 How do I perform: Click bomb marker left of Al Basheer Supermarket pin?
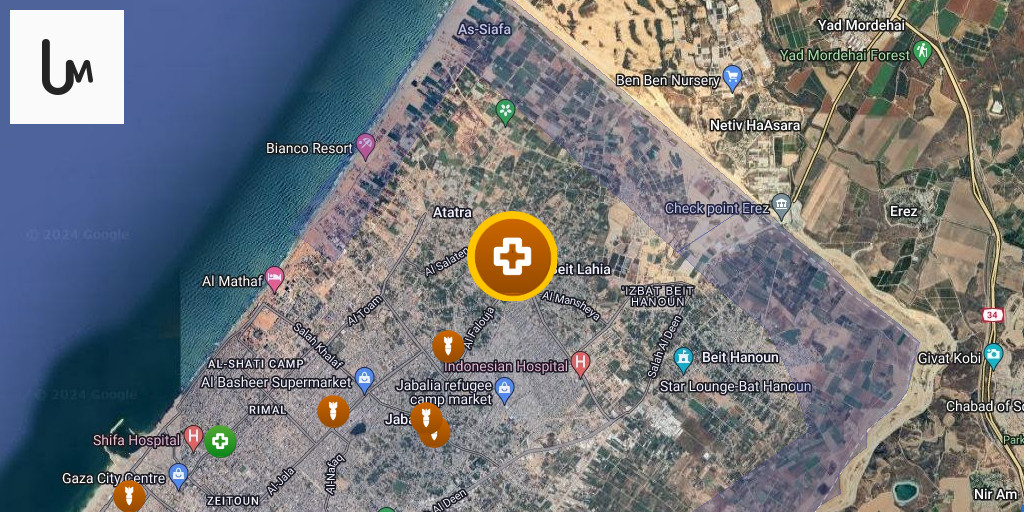point(333,411)
